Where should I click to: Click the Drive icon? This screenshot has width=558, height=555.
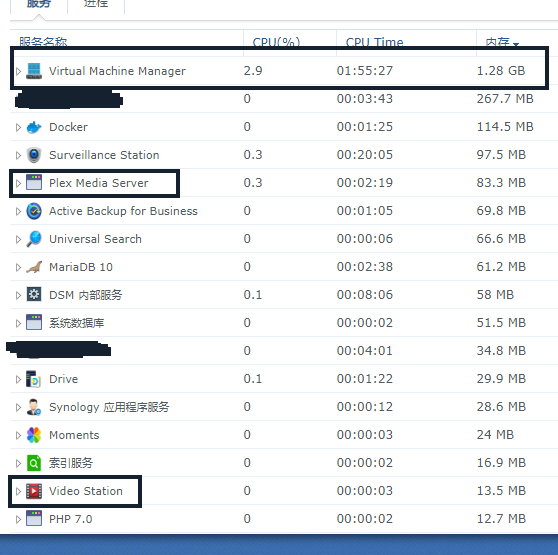coord(34,379)
